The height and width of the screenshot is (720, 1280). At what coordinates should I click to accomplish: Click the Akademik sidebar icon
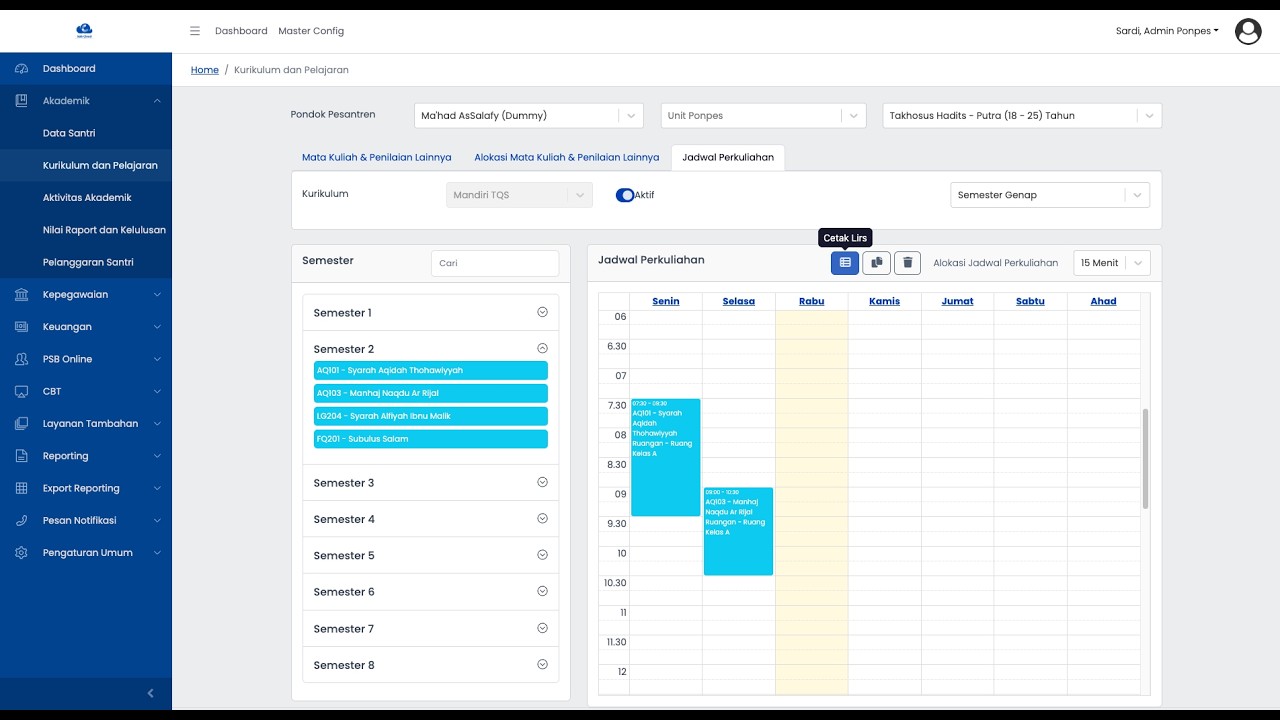pos(22,101)
